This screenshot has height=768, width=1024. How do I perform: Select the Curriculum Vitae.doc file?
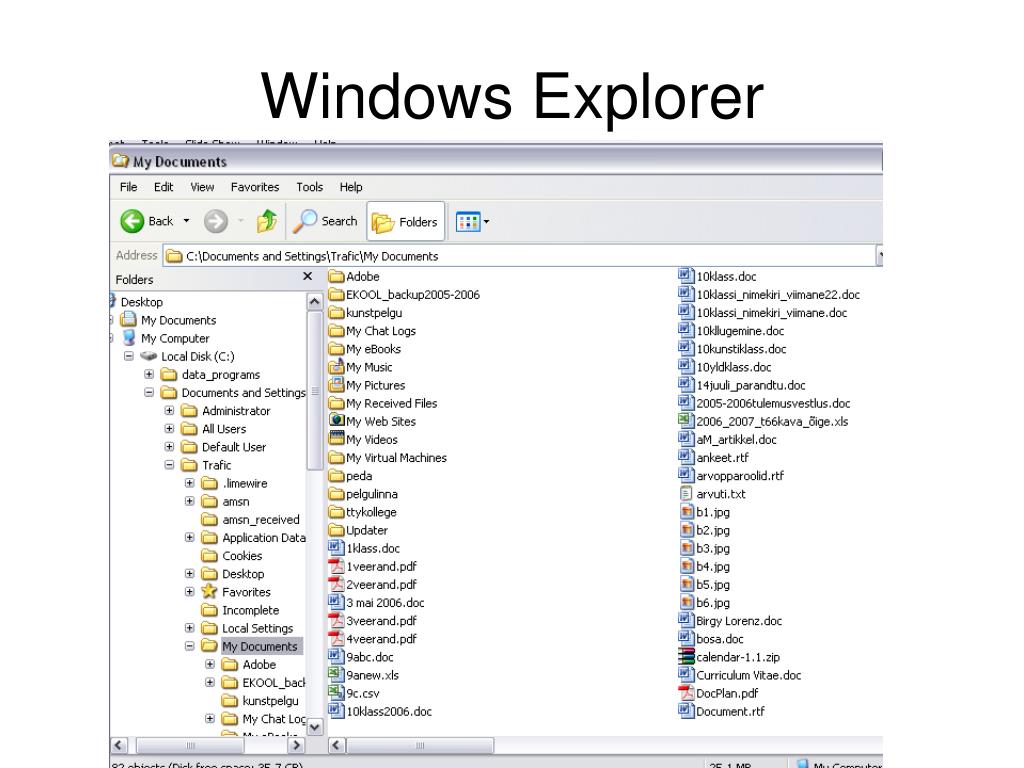click(x=740, y=675)
